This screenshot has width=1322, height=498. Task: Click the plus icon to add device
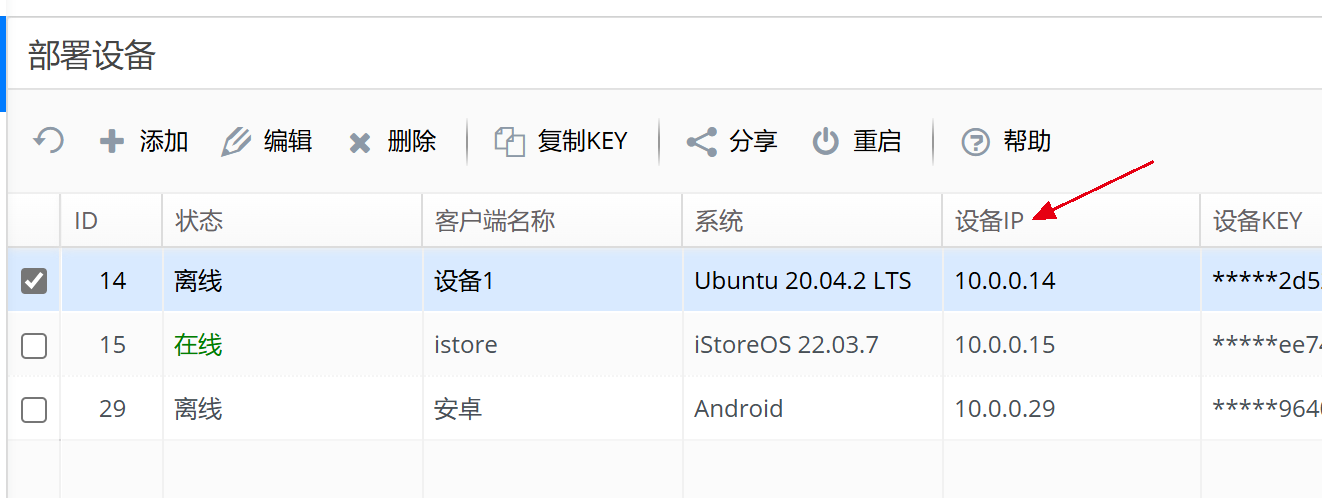[112, 142]
